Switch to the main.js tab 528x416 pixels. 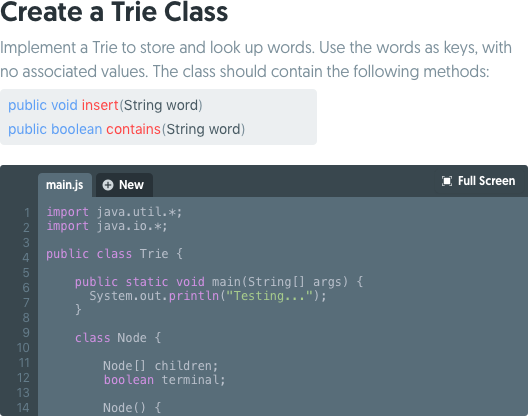click(65, 185)
